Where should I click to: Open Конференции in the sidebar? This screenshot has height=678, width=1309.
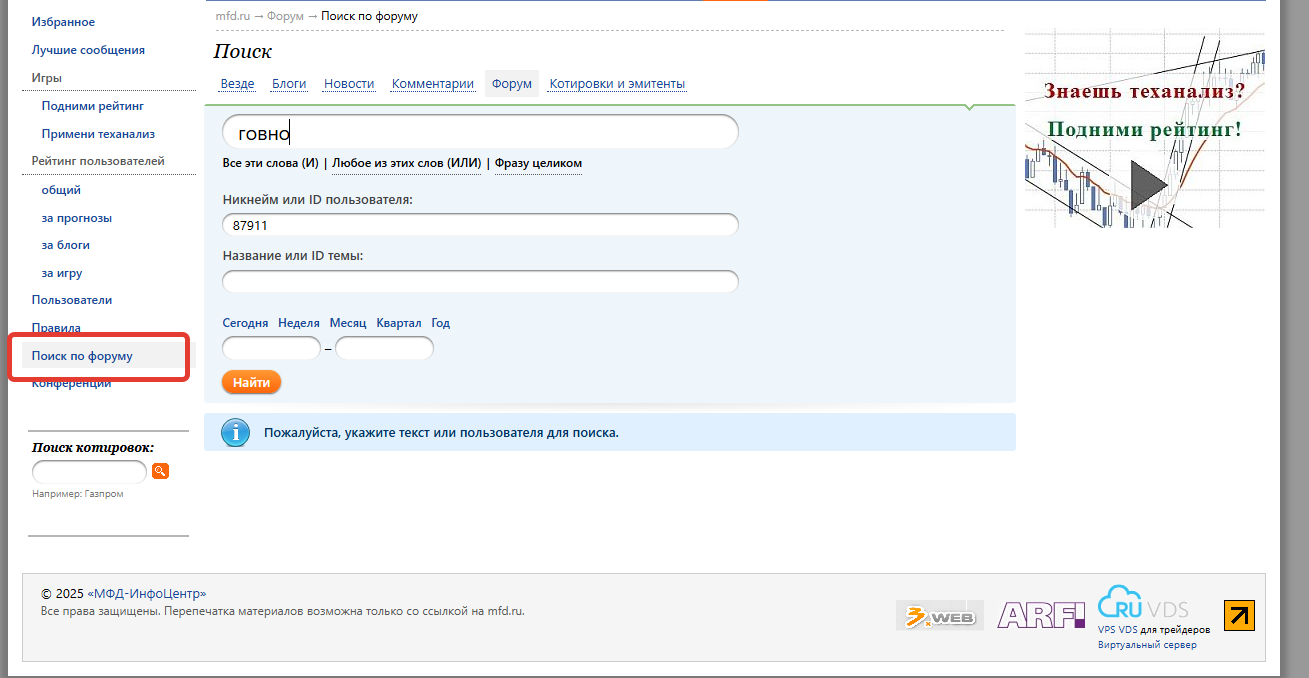[71, 383]
